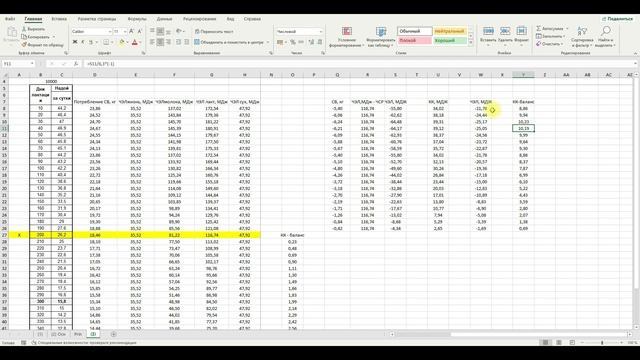Click Merge and Center (Объединить и поместить в центре)
Screen dimensions: 640x360
pyautogui.click(x=229, y=42)
